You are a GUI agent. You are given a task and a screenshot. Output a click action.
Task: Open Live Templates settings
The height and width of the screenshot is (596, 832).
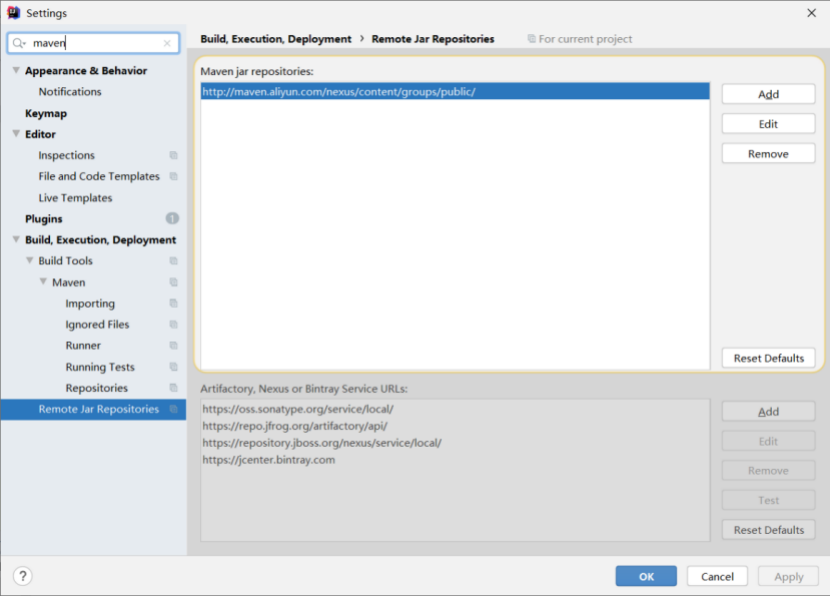(x=75, y=197)
